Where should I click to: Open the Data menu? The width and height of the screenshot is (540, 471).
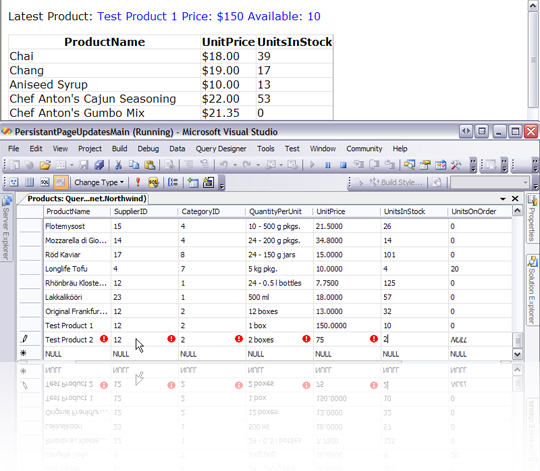pyautogui.click(x=177, y=149)
